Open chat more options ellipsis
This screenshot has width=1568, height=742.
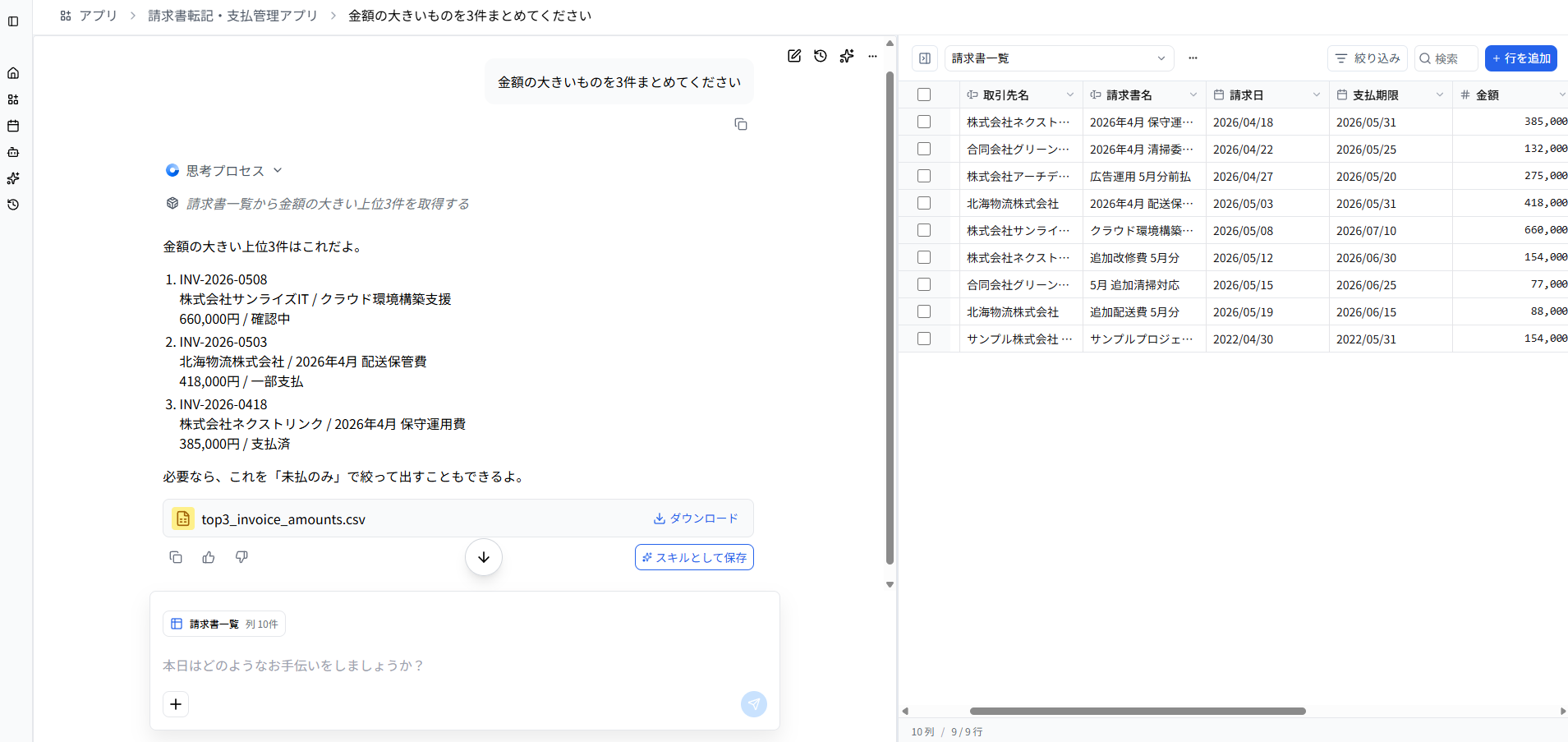(872, 56)
